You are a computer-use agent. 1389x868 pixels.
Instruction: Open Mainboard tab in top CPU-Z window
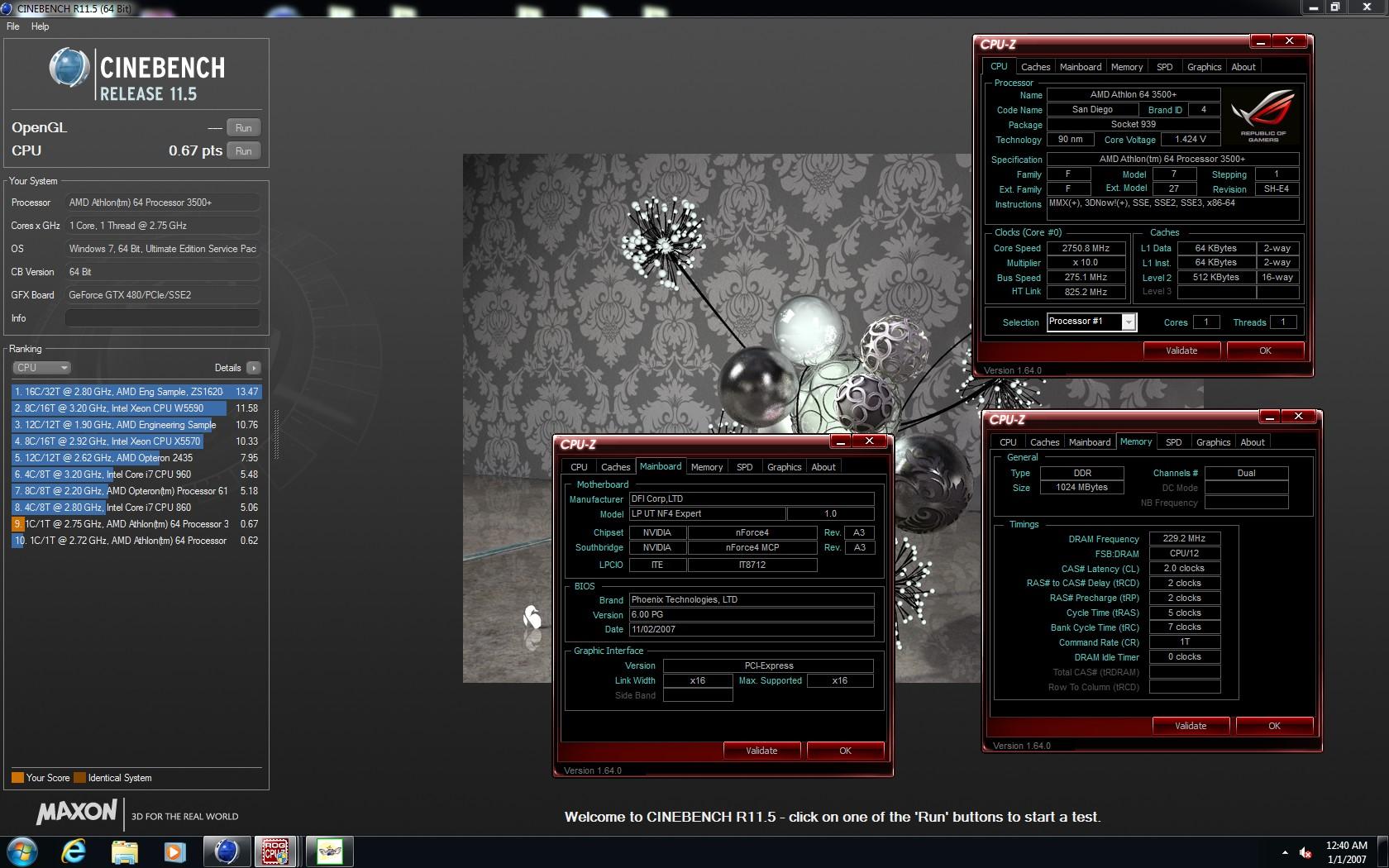[1081, 67]
